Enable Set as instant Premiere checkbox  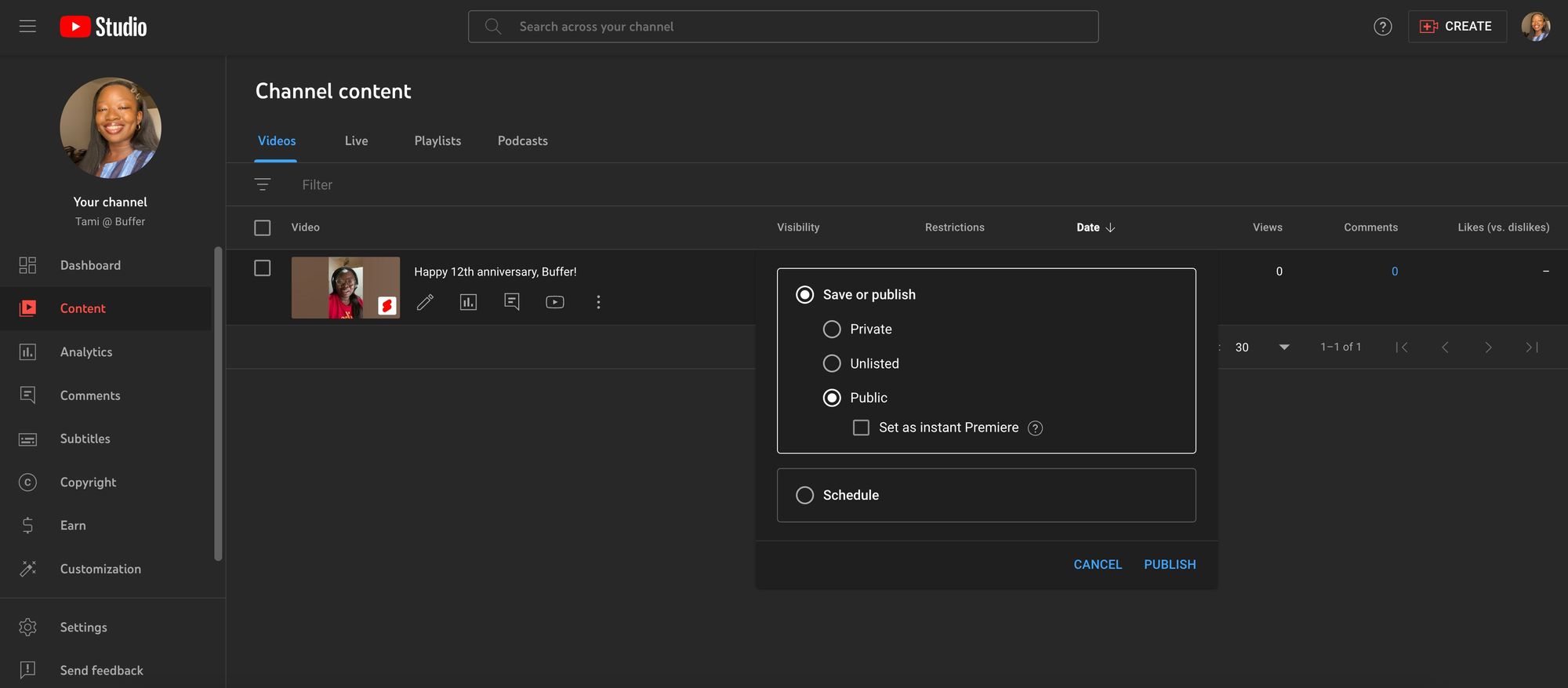[x=861, y=428]
